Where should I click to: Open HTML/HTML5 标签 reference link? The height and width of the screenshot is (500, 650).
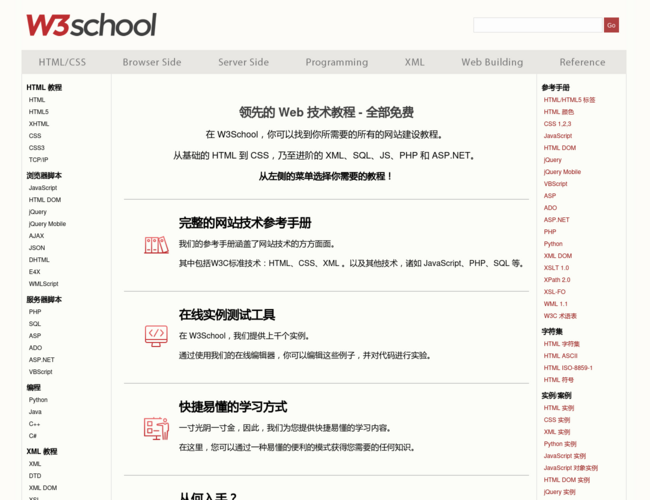click(569, 100)
